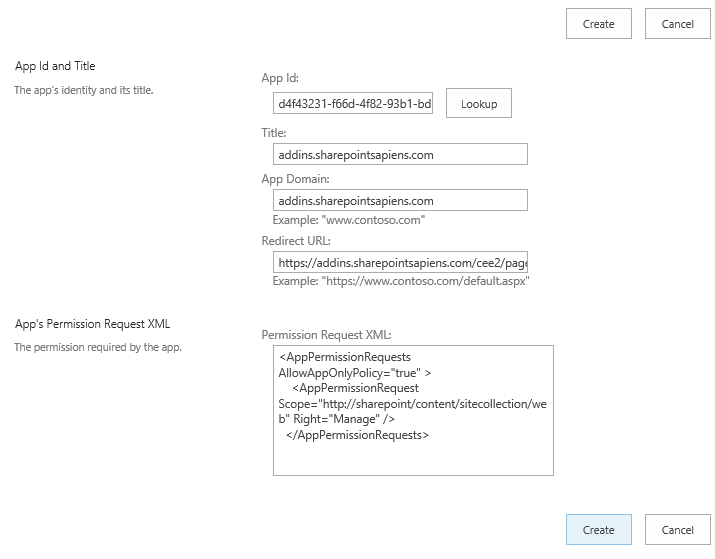Focus the App Domain input field

(400, 200)
